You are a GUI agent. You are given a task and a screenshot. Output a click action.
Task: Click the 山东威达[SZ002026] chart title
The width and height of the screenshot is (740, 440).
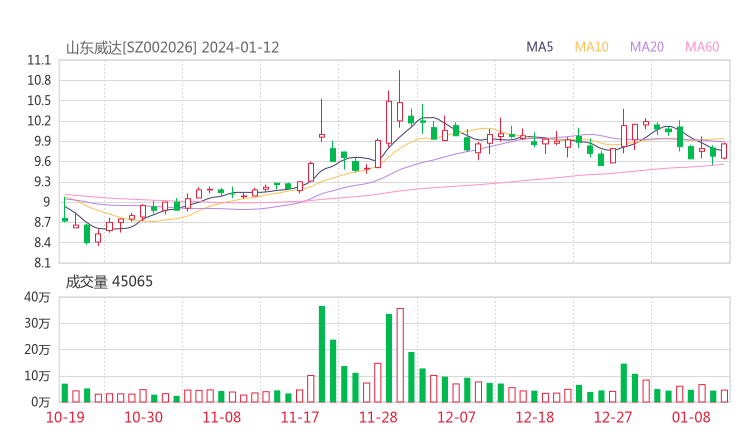click(131, 47)
